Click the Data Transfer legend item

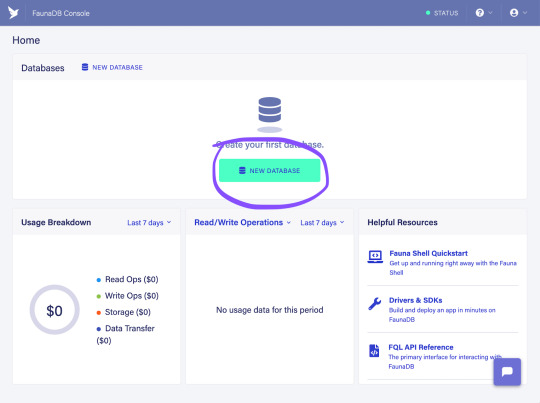pyautogui.click(x=125, y=334)
